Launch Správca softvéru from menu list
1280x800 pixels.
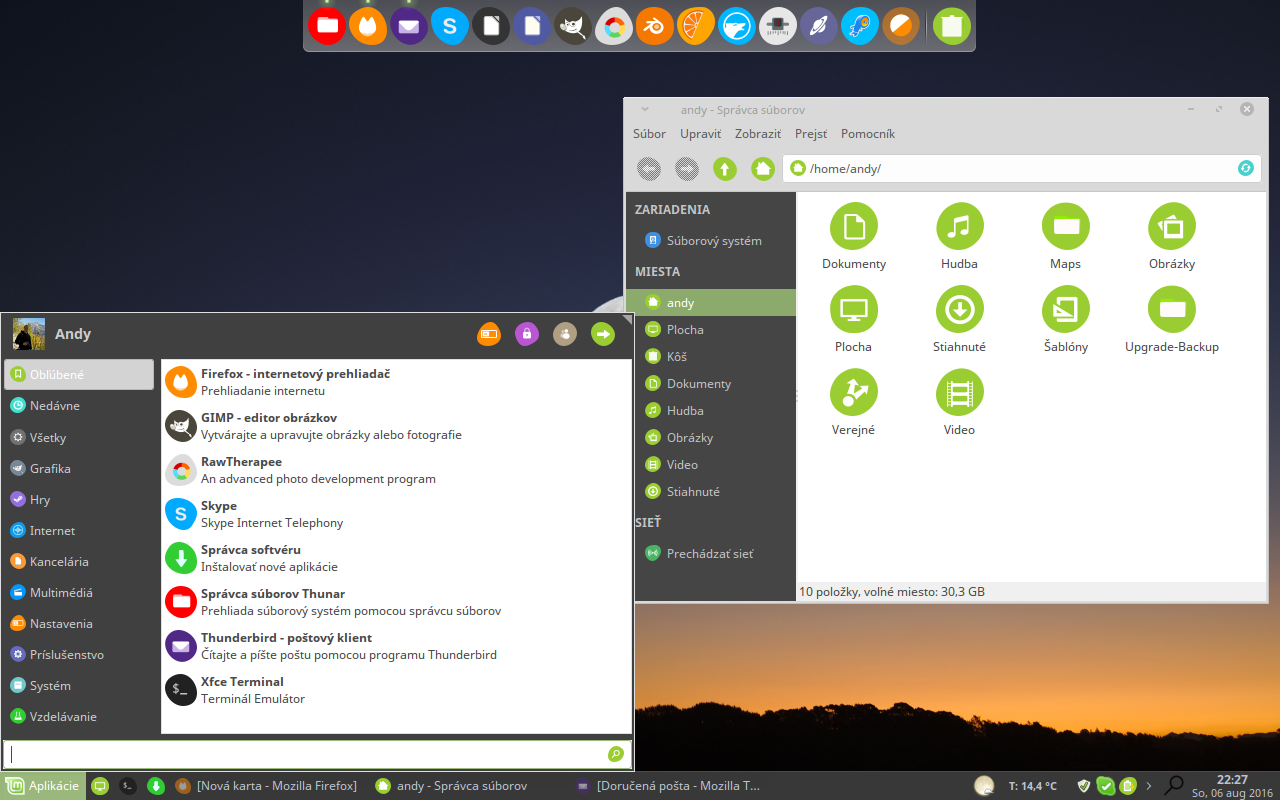(396, 558)
